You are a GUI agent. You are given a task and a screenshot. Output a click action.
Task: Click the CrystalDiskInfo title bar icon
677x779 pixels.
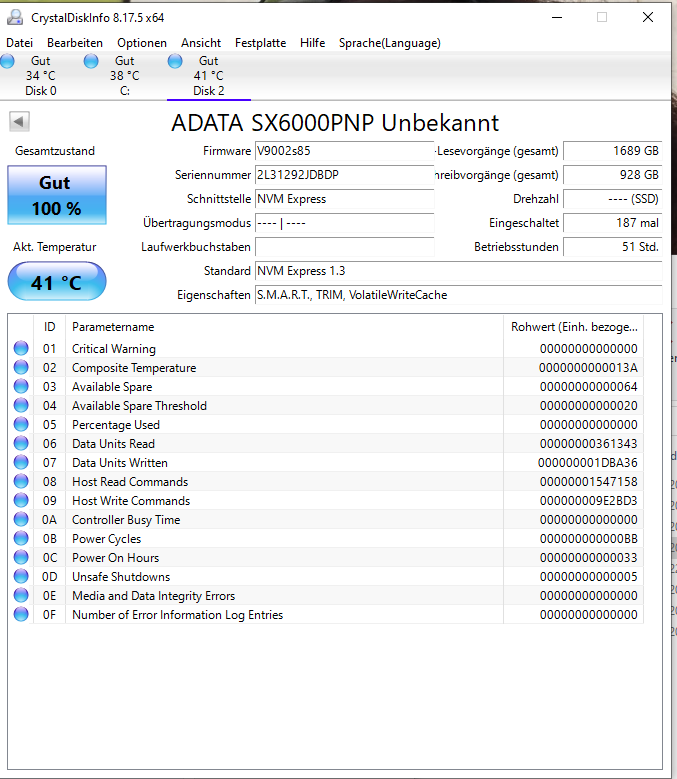tap(15, 17)
